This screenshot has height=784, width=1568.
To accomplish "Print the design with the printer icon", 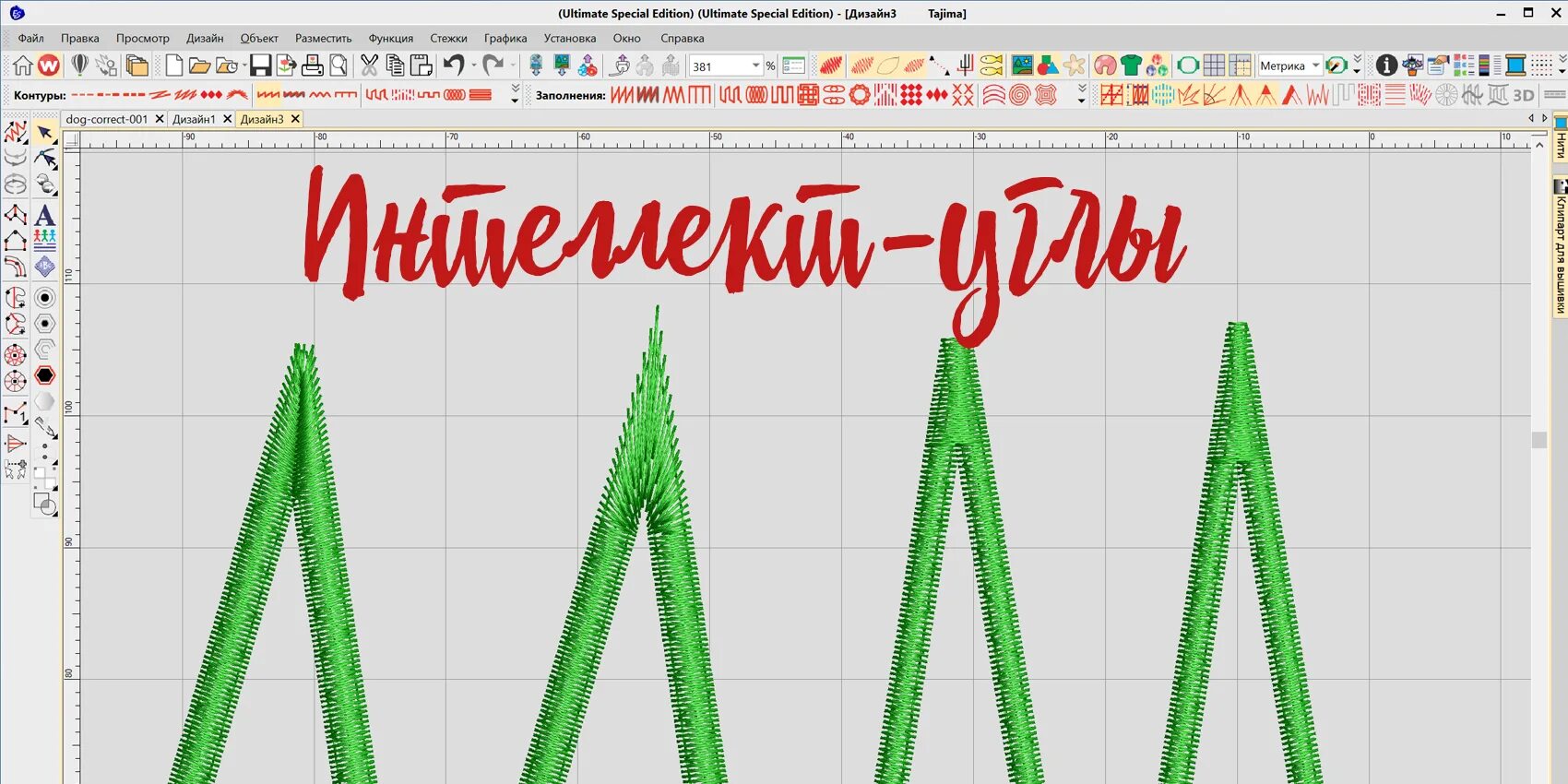I will point(313,65).
